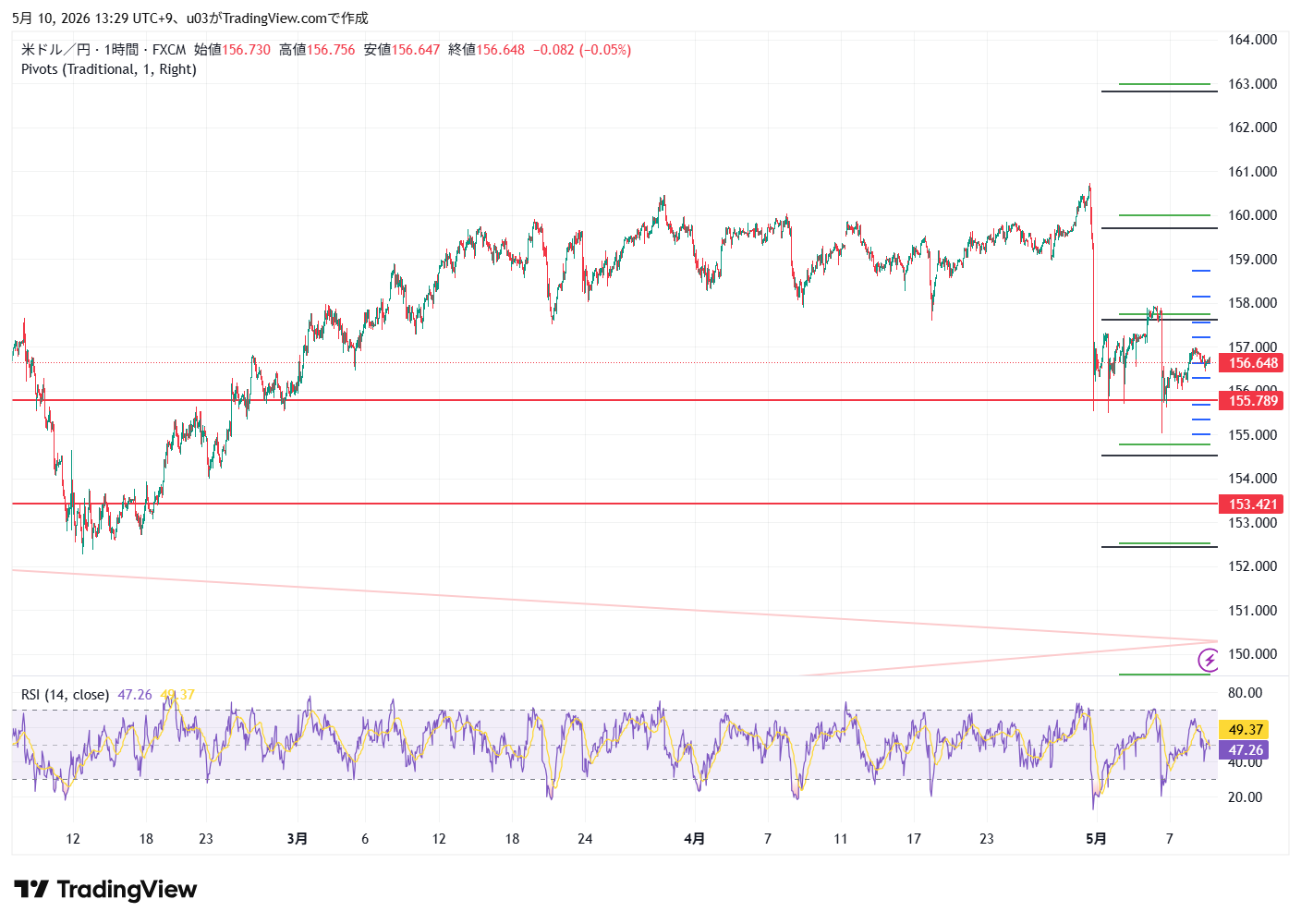
Task: Select the purple 47.26 RSI value label
Action: 1244,750
